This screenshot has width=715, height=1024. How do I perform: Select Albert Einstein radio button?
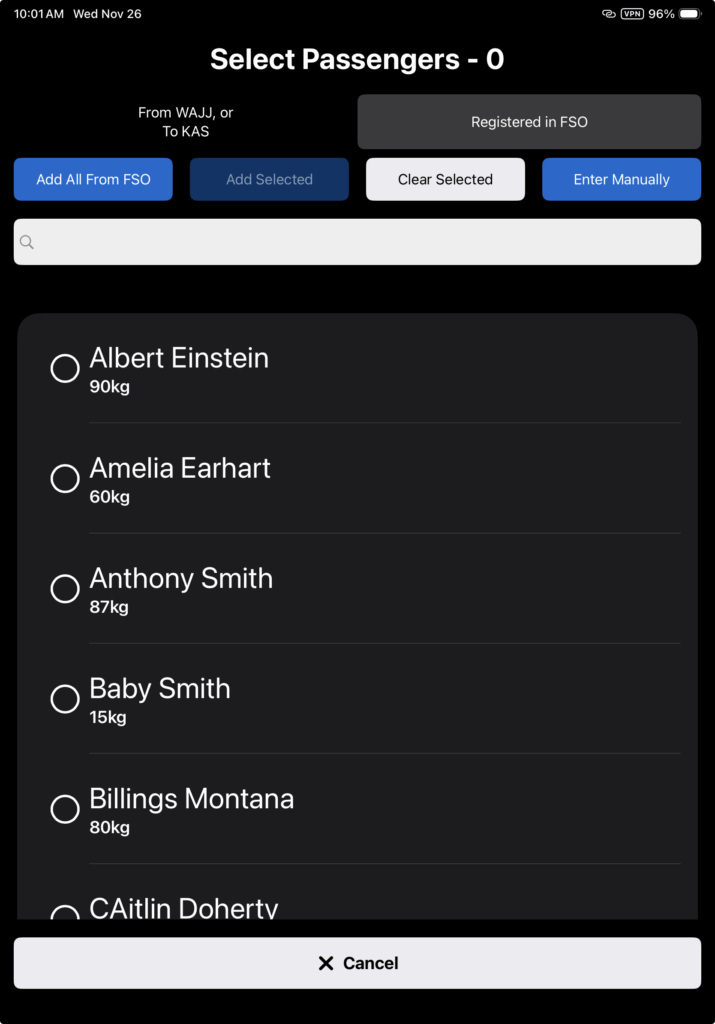coord(65,368)
